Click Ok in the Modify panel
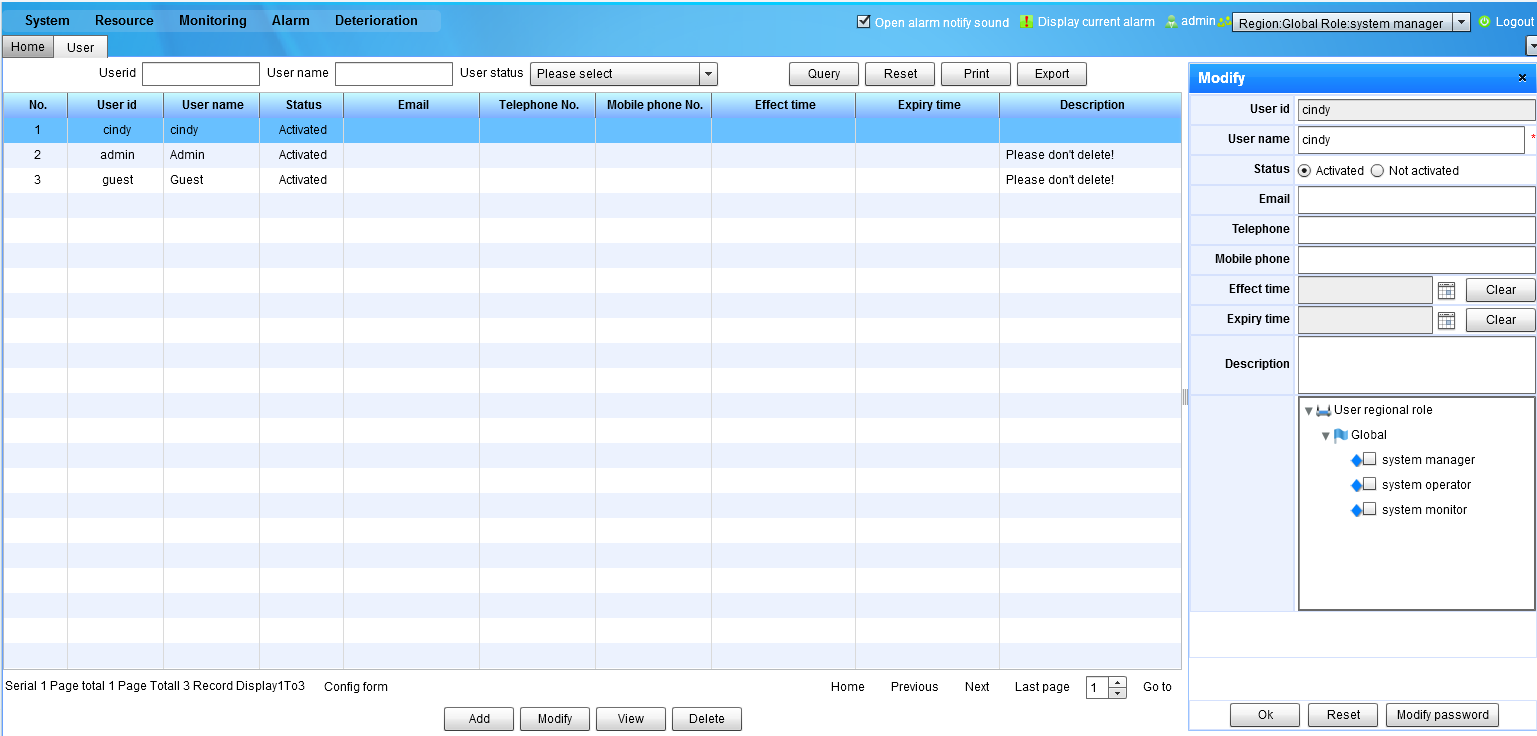Viewport: 1537px width, 736px height. pos(1265,715)
